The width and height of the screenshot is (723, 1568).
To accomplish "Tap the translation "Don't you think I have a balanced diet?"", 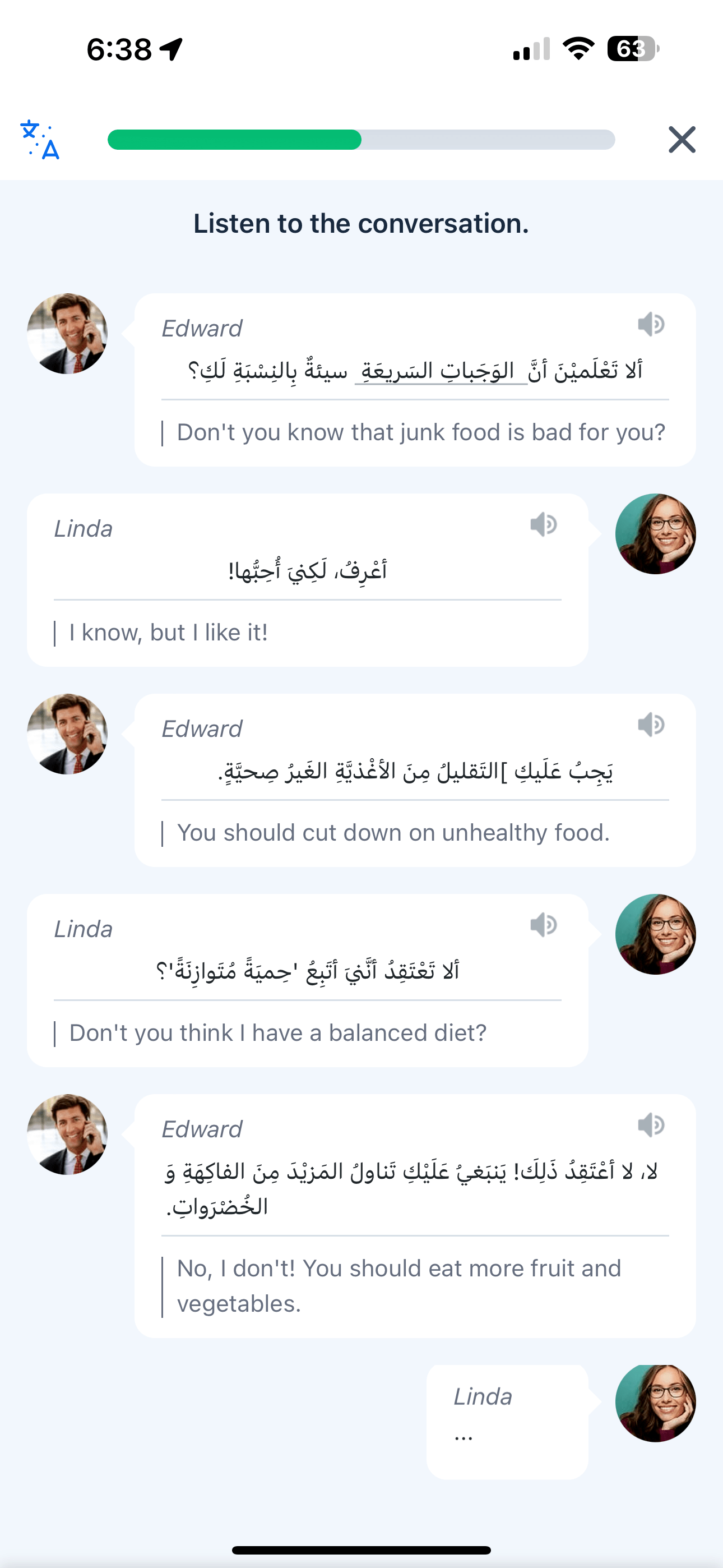I will (277, 1033).
